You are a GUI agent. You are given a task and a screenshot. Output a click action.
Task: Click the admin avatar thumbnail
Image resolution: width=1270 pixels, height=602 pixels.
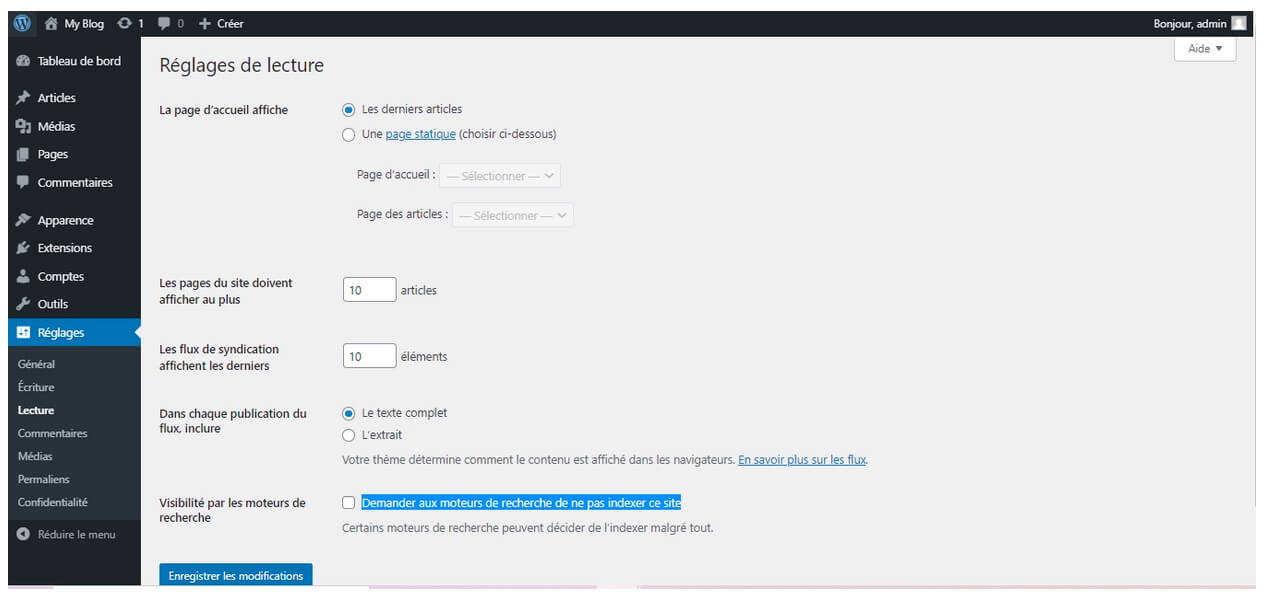pos(1239,23)
